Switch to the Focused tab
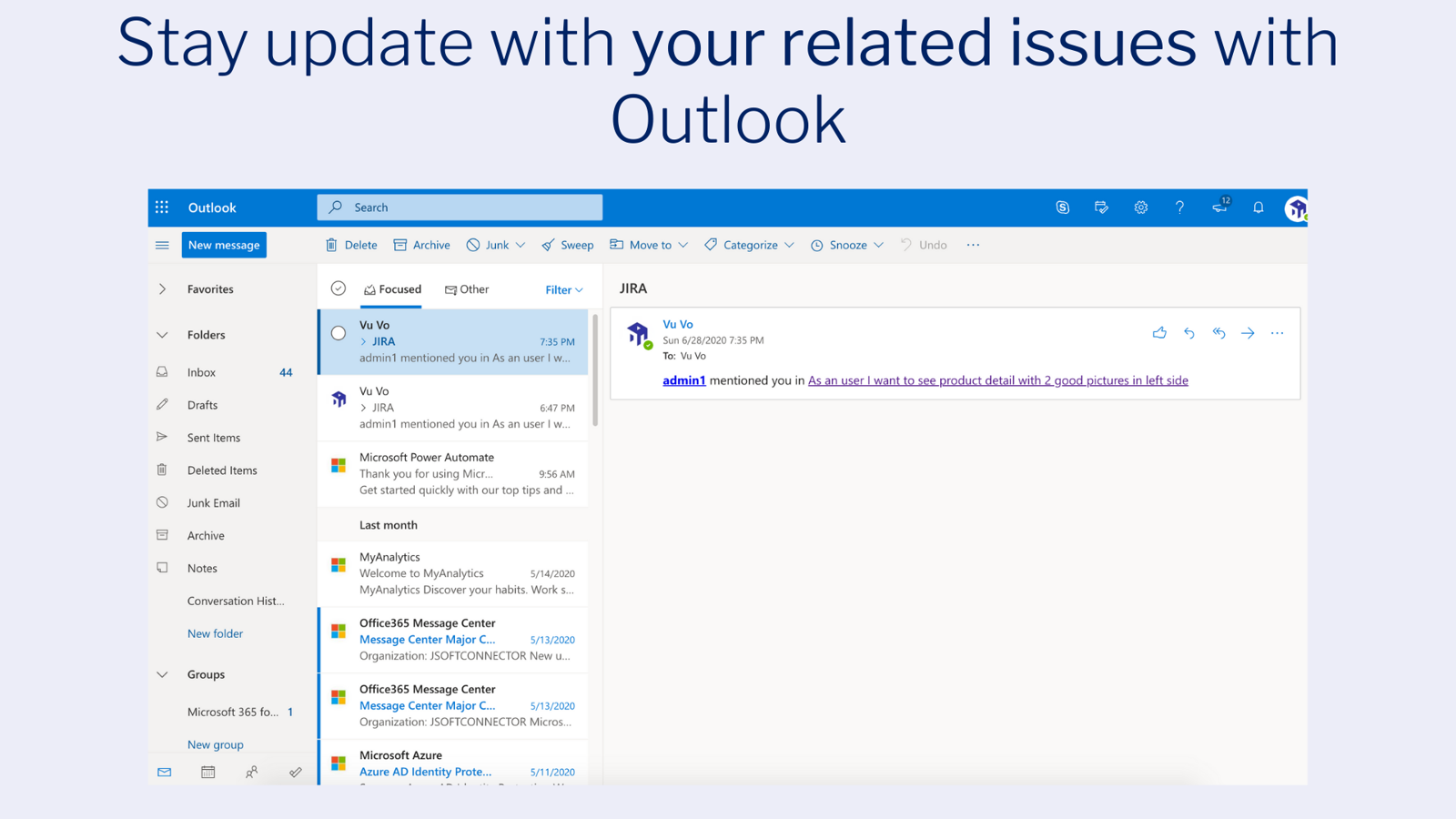Viewport: 1456px width, 819px height. point(392,289)
